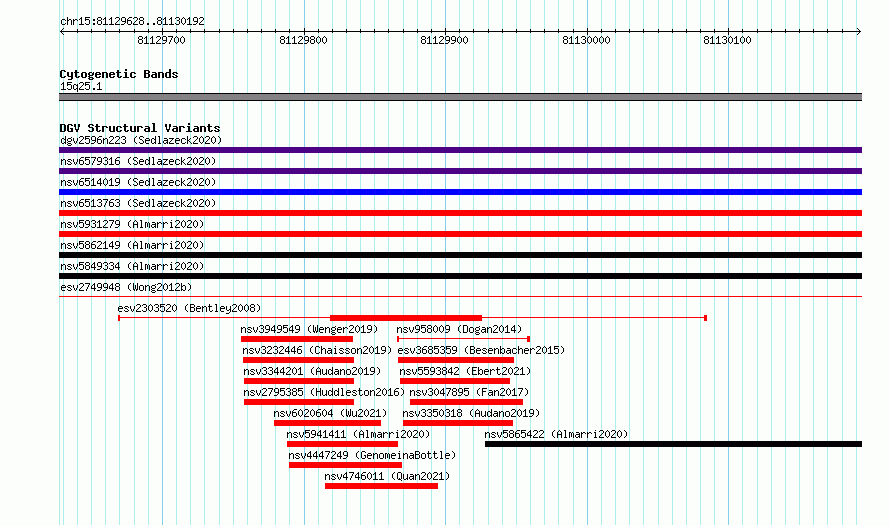
Task: Select the thick red segment of esv2303520
Action: (406, 318)
